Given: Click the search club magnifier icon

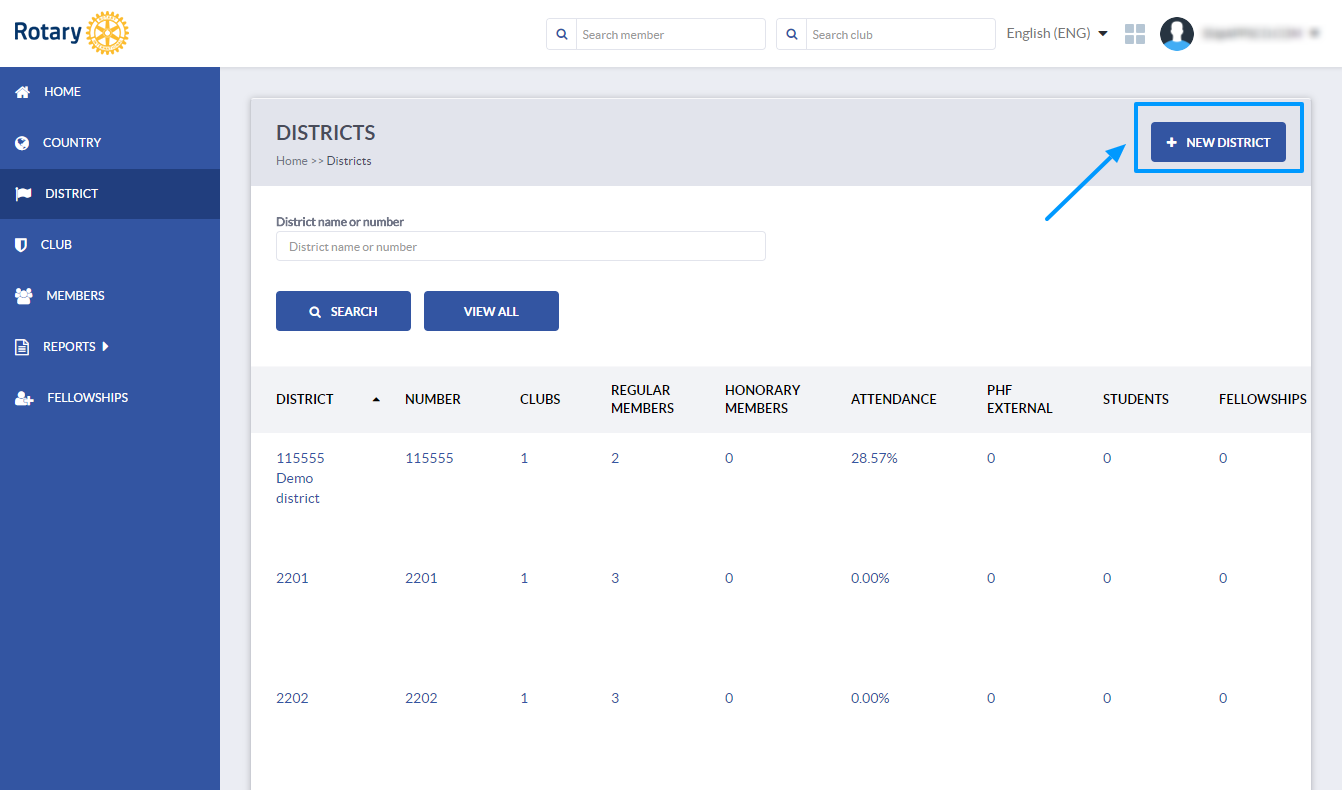Looking at the screenshot, I should point(791,34).
